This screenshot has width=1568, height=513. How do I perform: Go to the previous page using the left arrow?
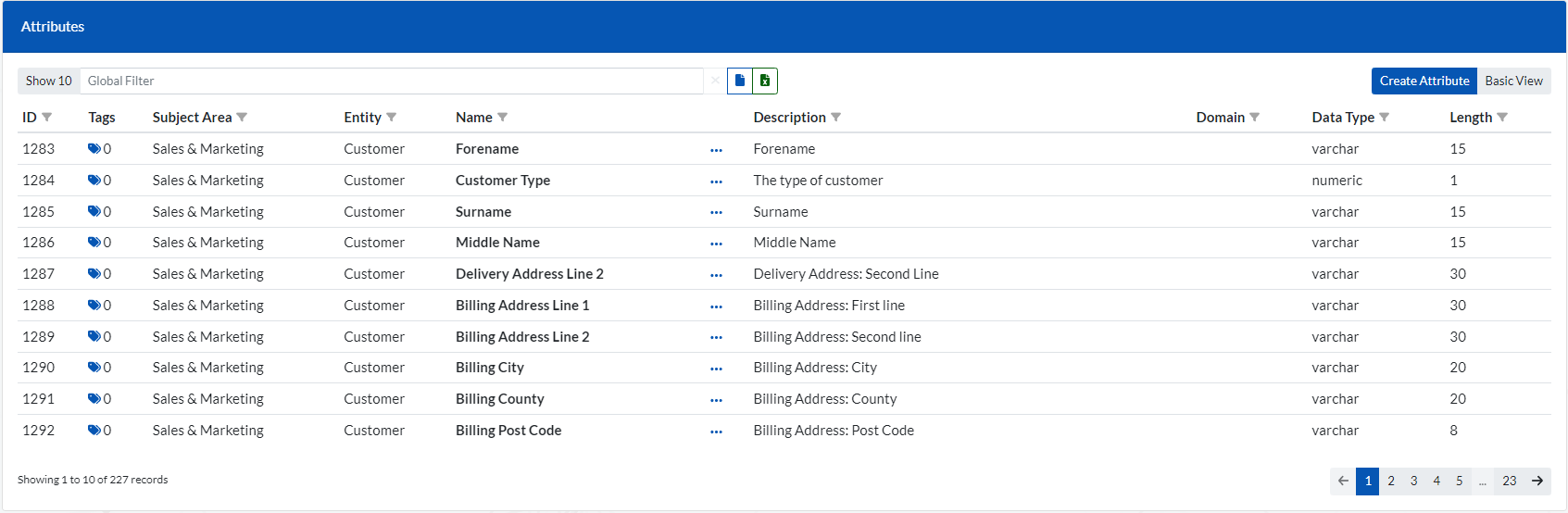tap(1343, 481)
